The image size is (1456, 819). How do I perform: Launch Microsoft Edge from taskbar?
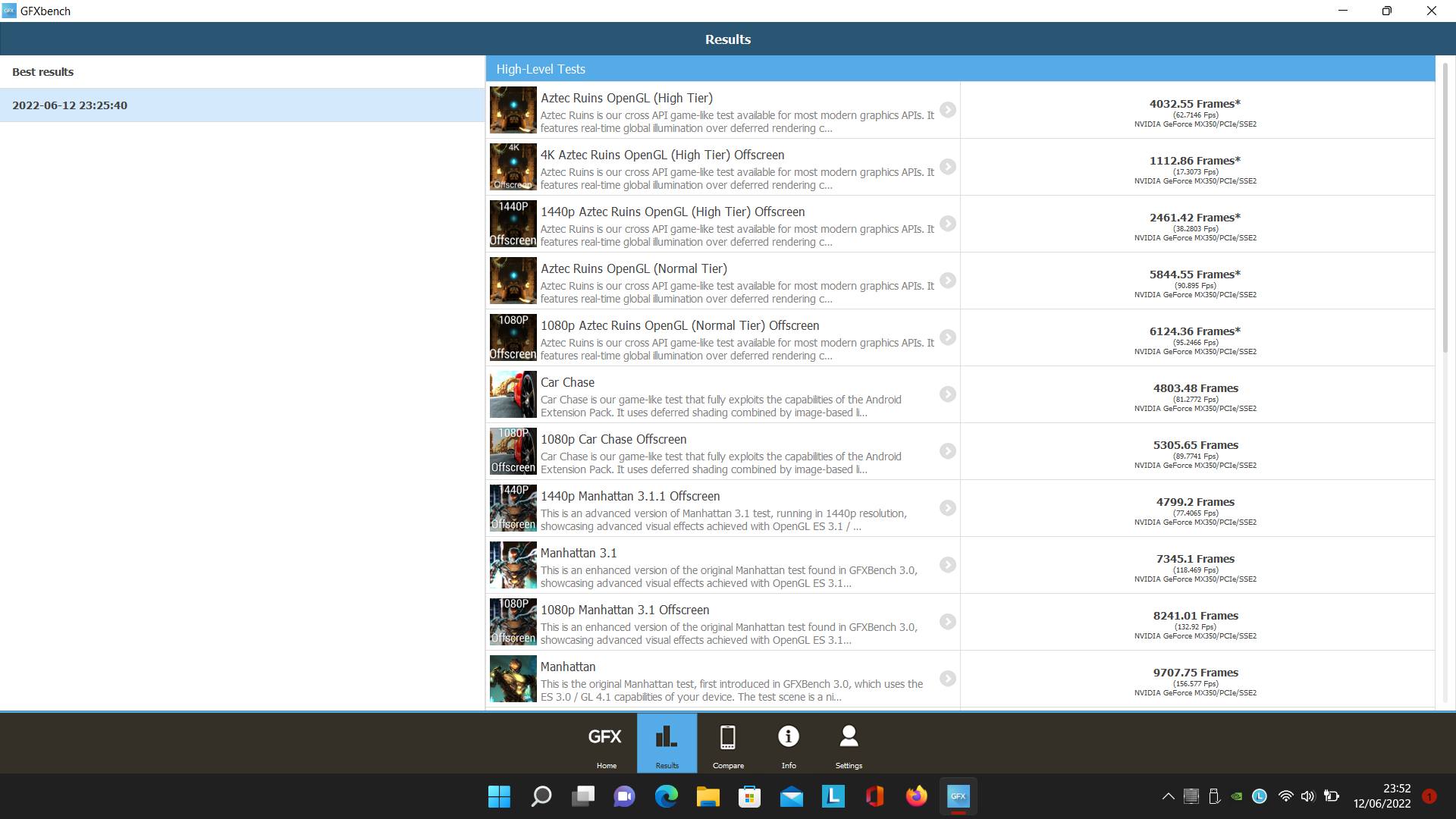pos(666,796)
